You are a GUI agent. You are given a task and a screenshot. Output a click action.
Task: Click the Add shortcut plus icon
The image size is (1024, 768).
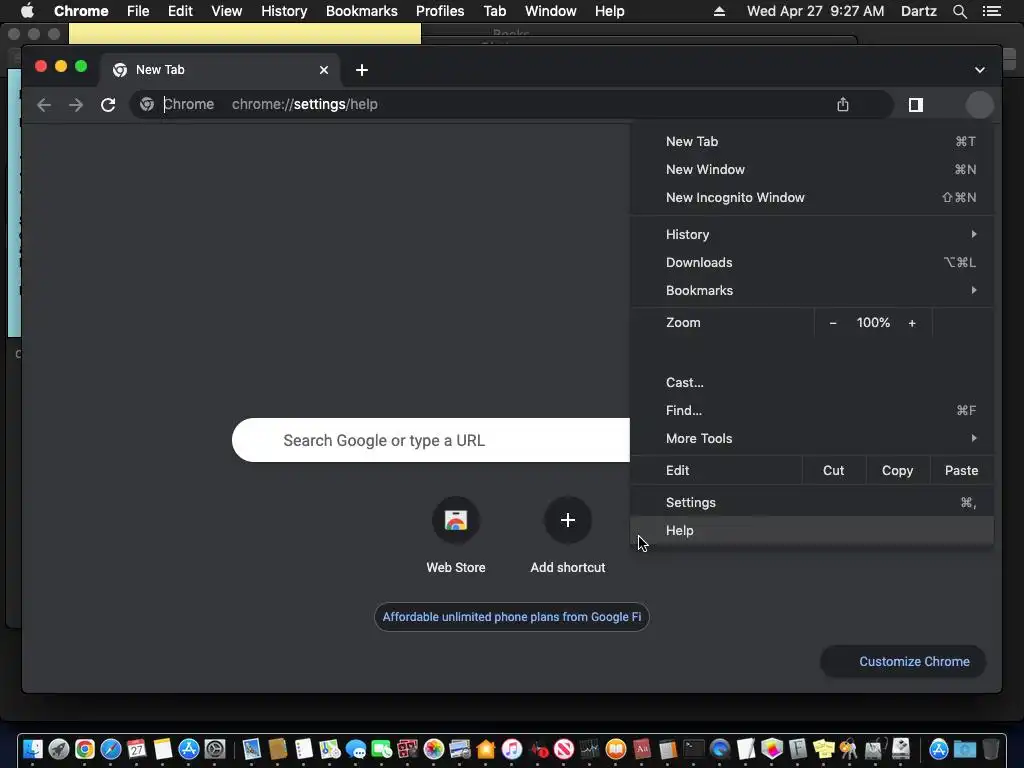(568, 520)
